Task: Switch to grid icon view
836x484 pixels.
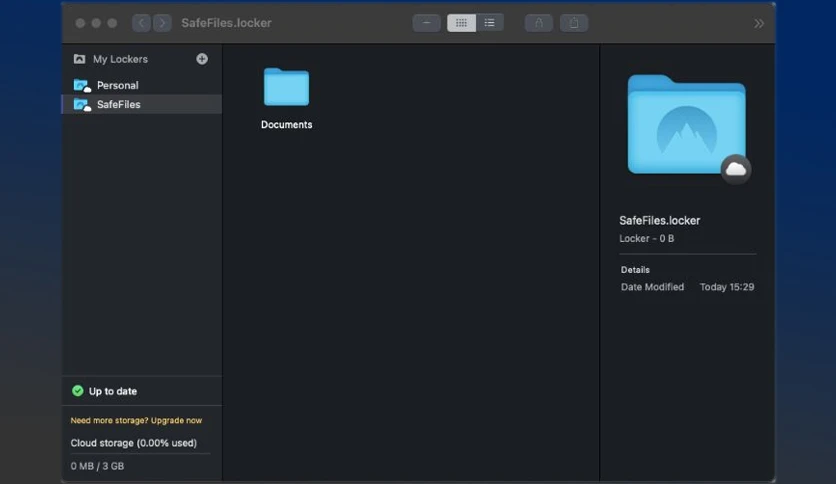Action: pos(461,23)
